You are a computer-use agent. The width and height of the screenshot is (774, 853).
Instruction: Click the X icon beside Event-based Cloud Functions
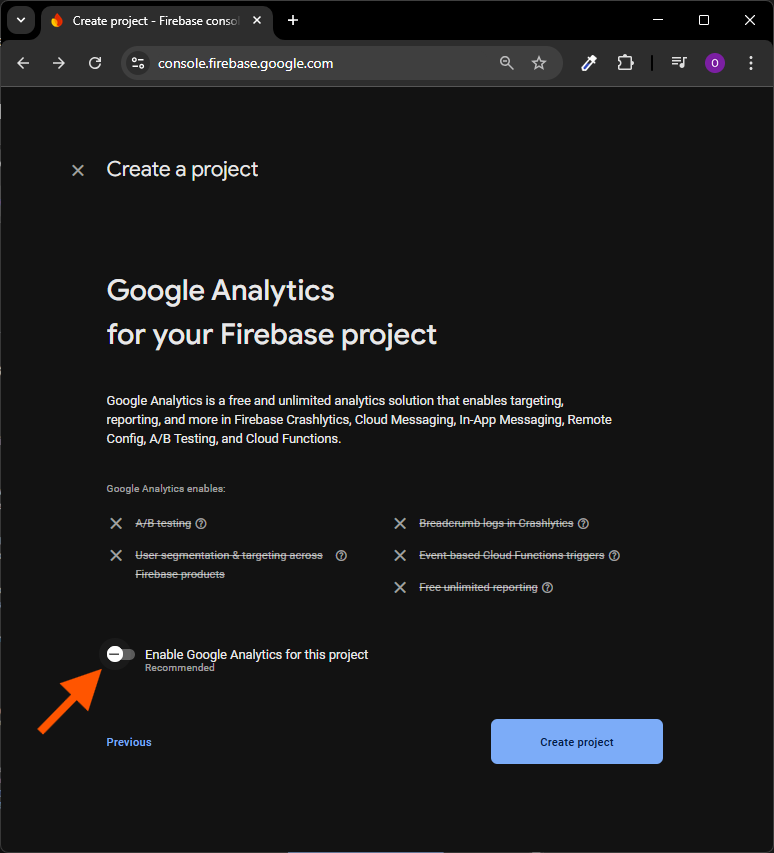click(x=400, y=555)
